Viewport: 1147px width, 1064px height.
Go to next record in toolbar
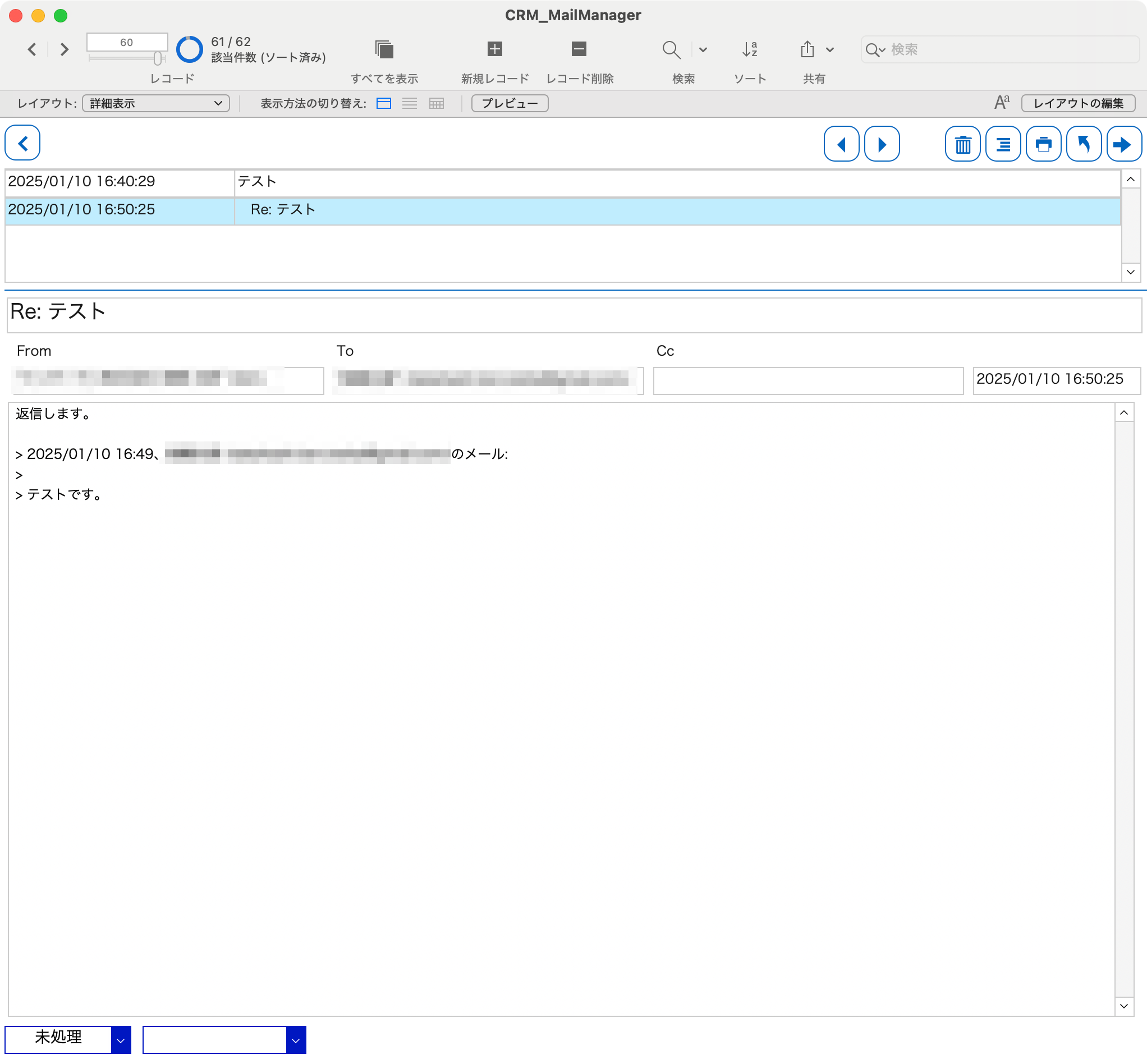pos(65,49)
